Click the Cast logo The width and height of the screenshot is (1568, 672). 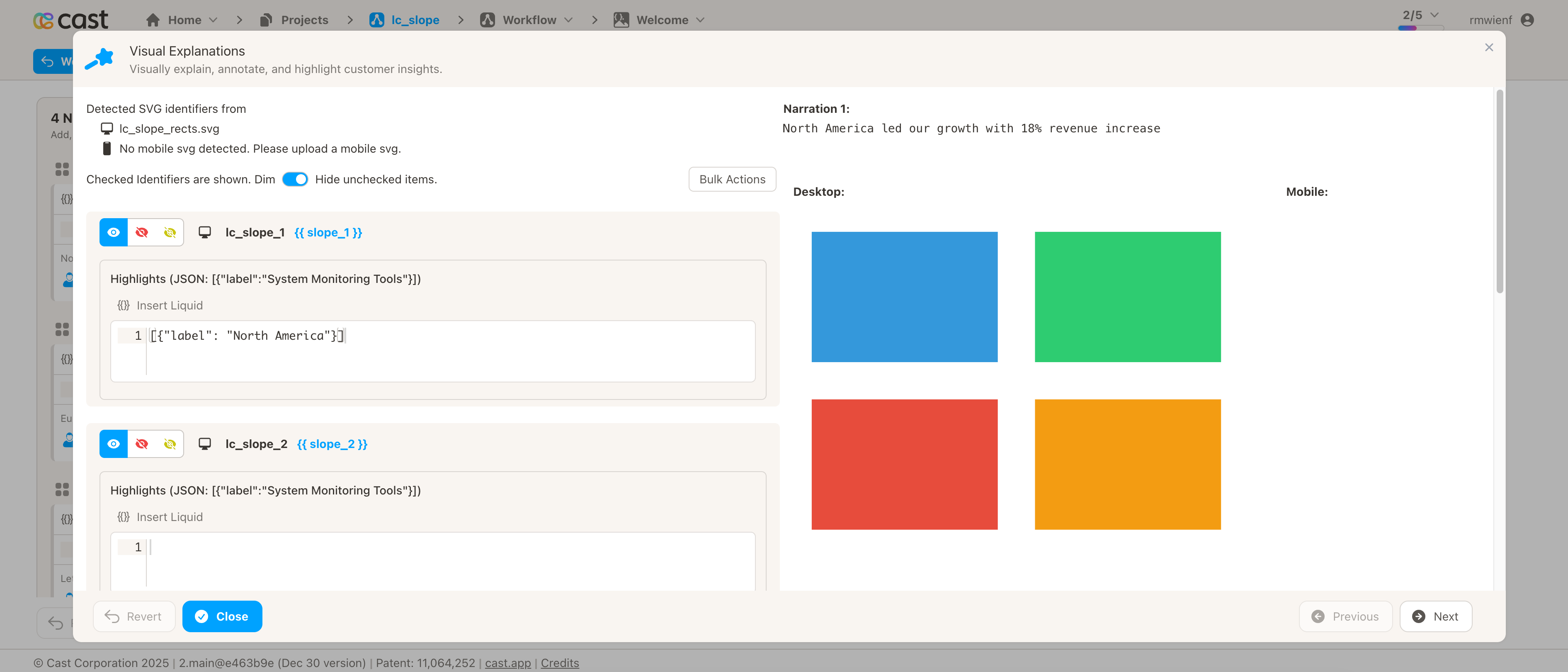point(70,20)
